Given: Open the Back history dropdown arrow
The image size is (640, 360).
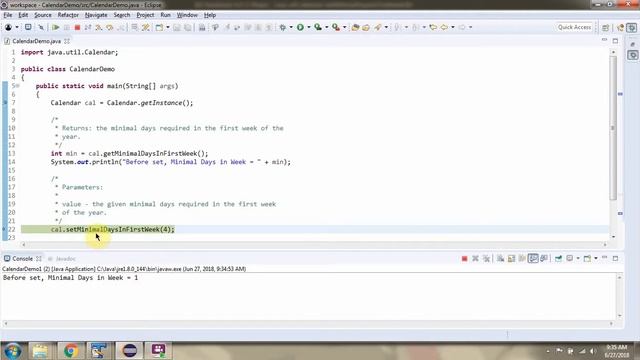Looking at the screenshot, I should click(x=453, y=27).
